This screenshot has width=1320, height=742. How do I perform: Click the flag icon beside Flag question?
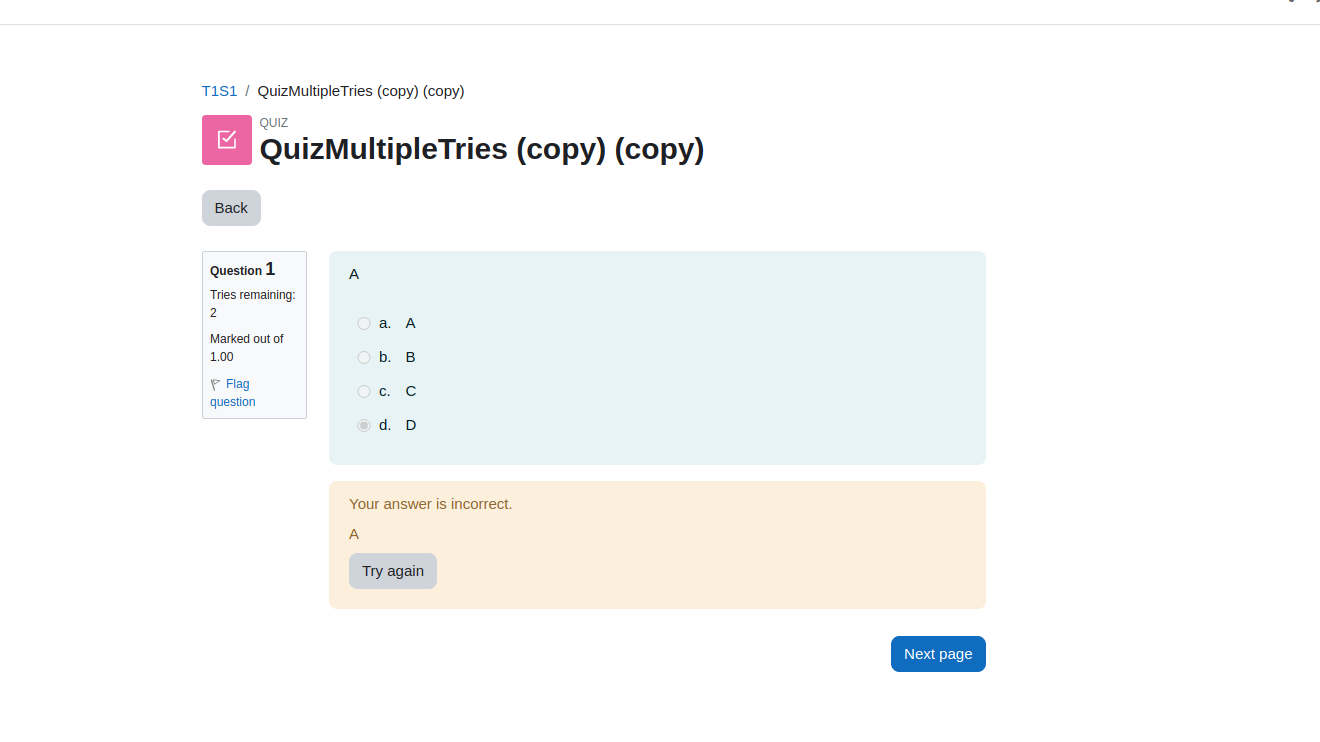tap(215, 384)
